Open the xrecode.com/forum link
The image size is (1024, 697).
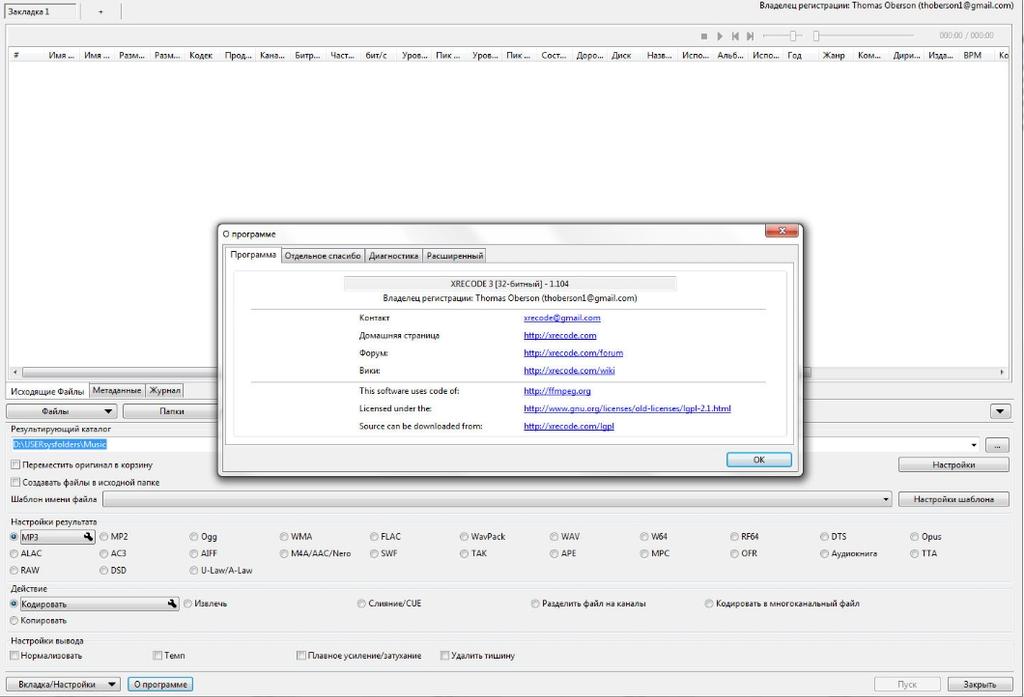click(573, 353)
